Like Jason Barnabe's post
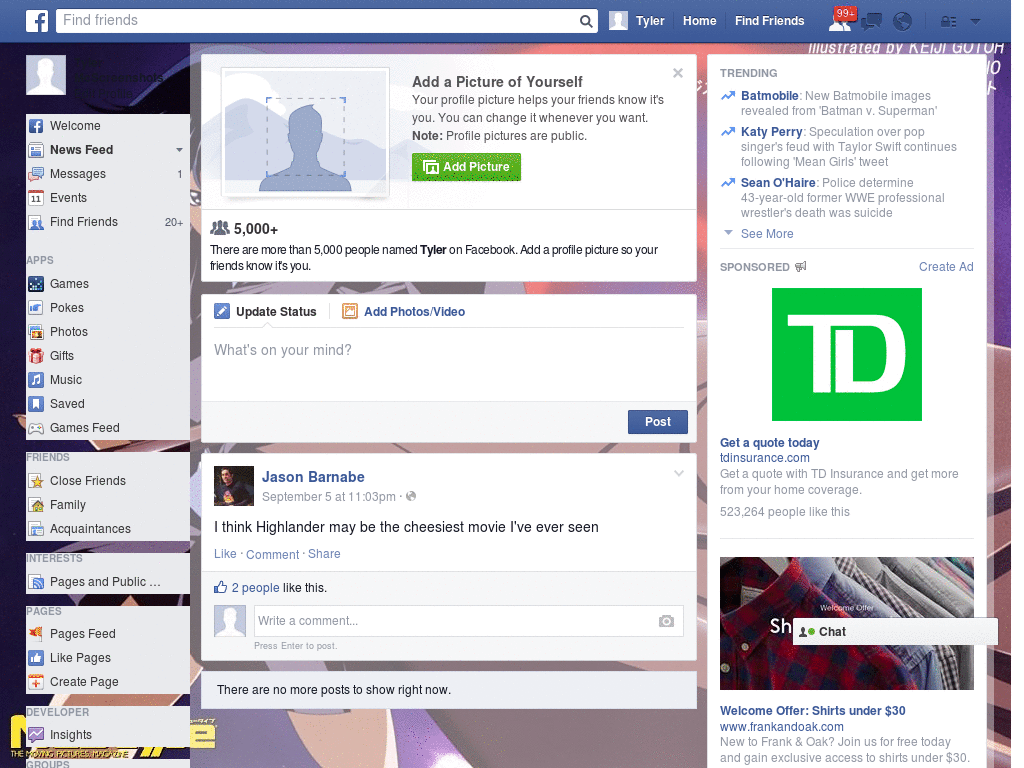Image resolution: width=1024 pixels, height=768 pixels. coord(225,554)
